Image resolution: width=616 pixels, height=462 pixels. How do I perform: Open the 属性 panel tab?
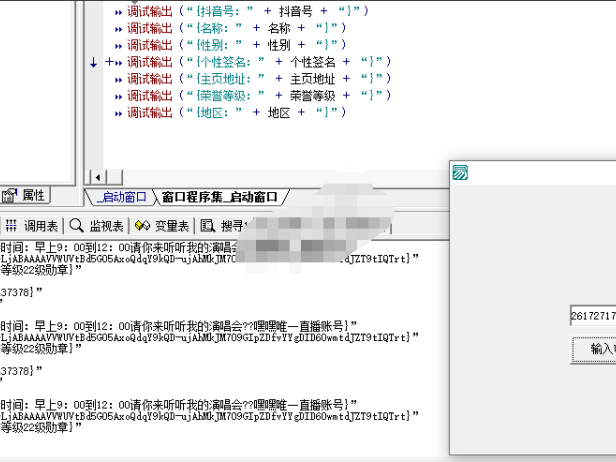(24, 195)
